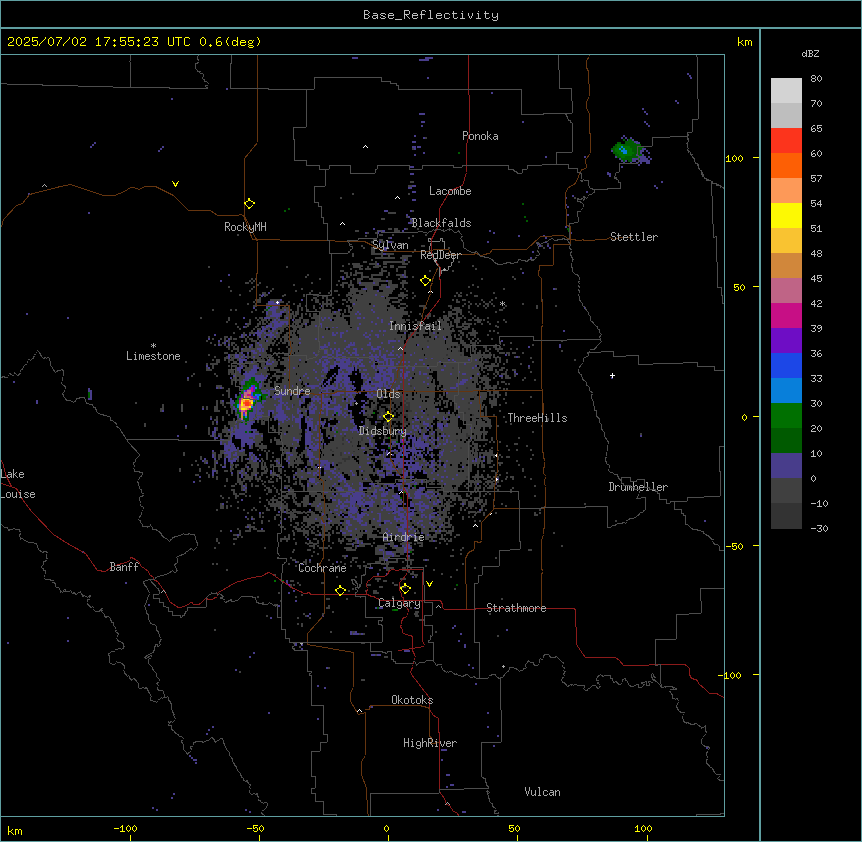Click the Vulcan label
Screen dimensions: 862x842
pos(543,792)
